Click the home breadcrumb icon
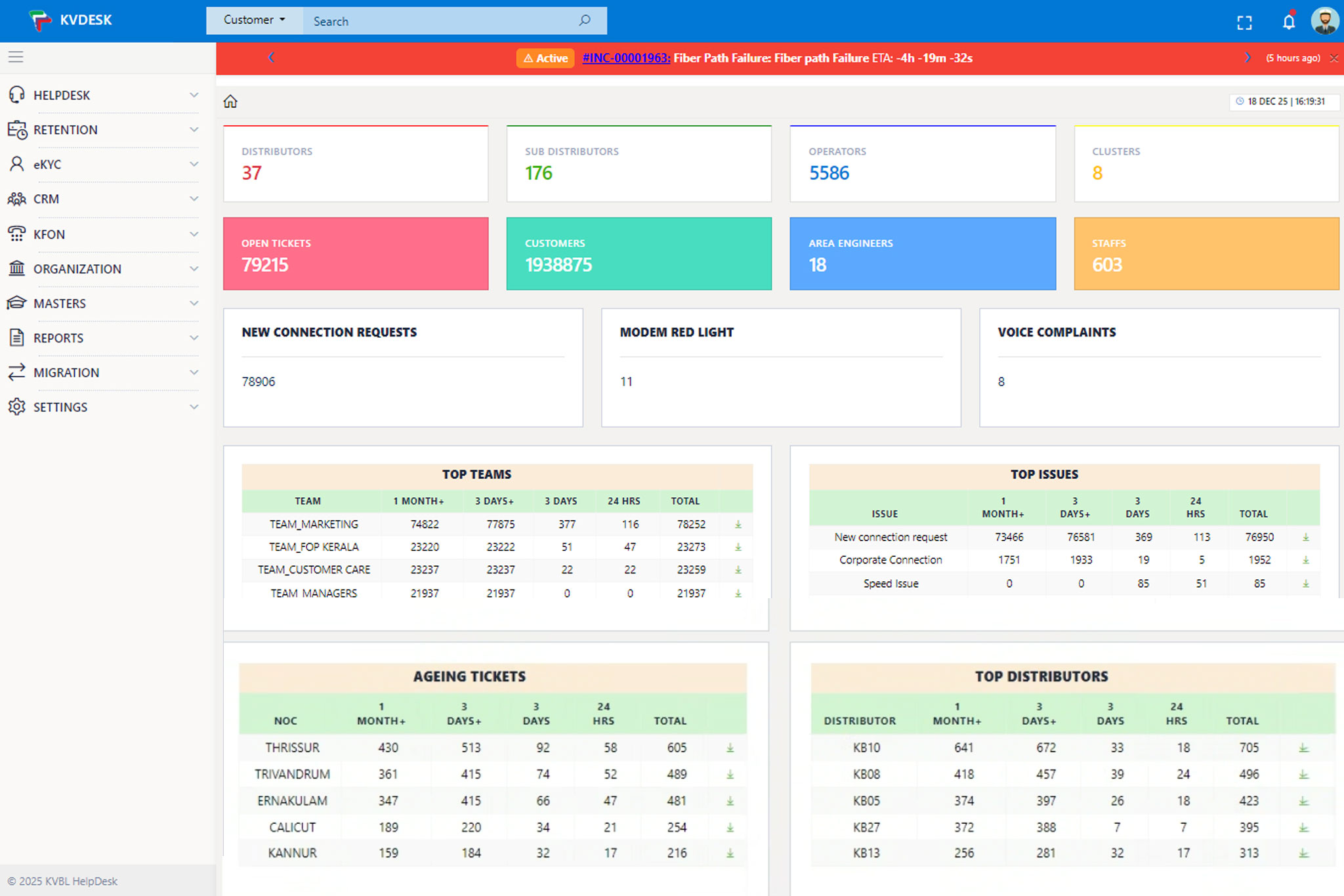Image resolution: width=1344 pixels, height=896 pixels. coord(230,102)
